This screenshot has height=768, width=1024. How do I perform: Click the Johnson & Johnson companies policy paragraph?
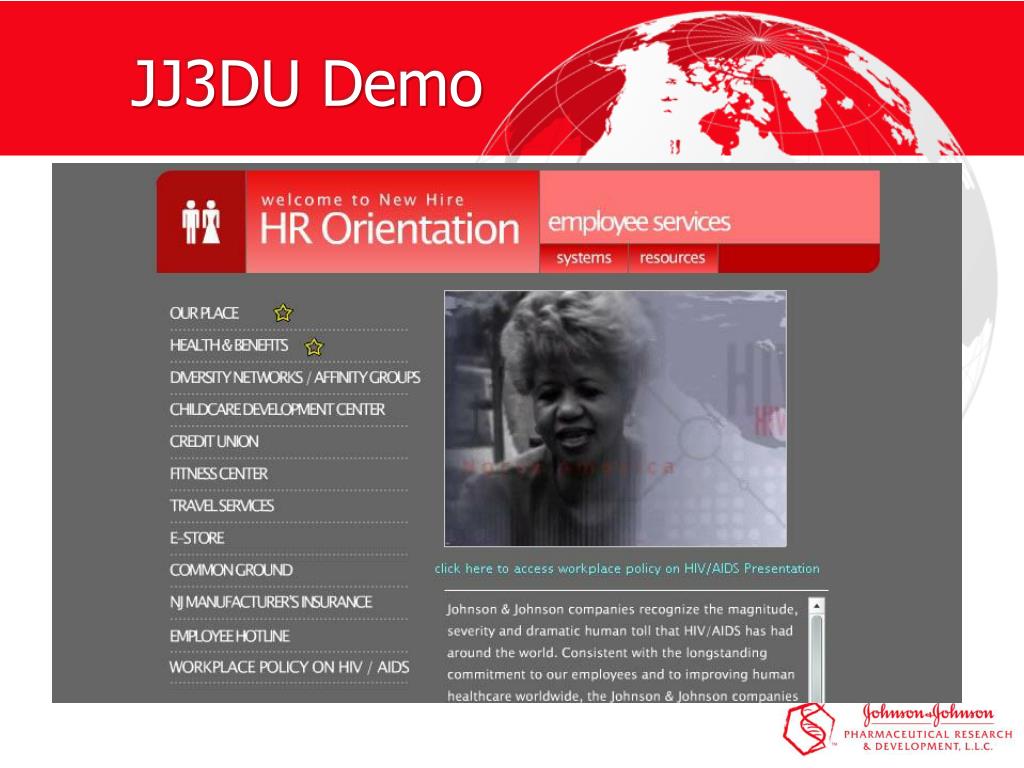pyautogui.click(x=622, y=652)
